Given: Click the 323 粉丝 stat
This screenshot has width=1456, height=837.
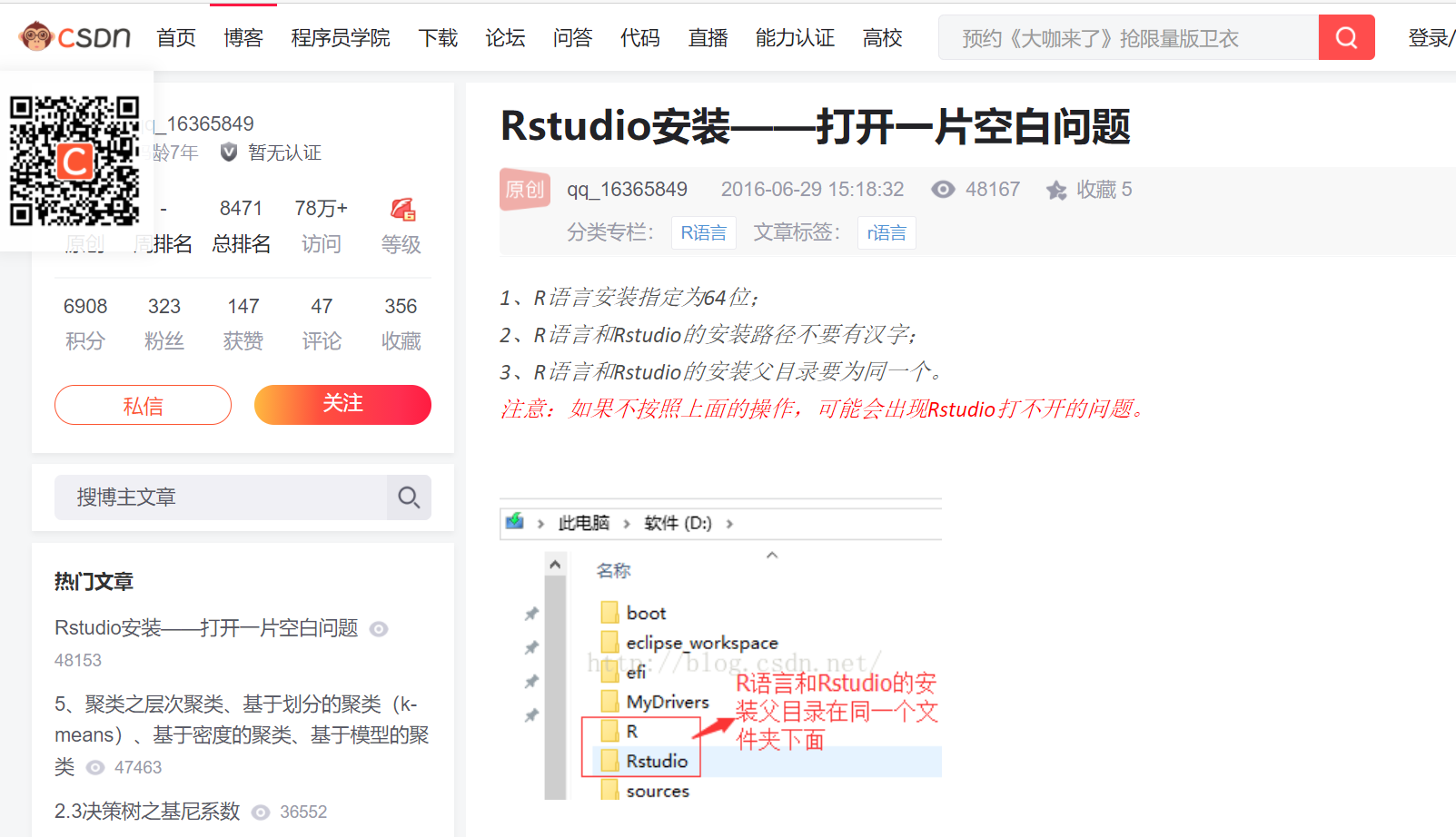Looking at the screenshot, I should tap(164, 323).
